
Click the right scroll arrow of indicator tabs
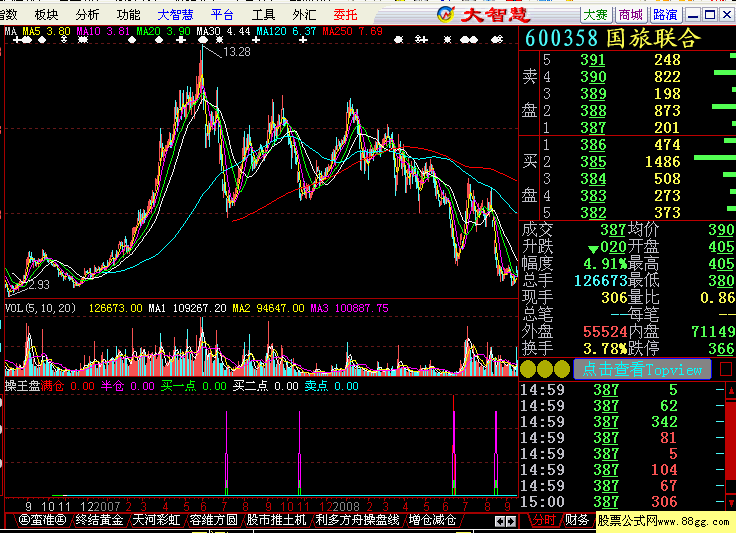(x=511, y=521)
